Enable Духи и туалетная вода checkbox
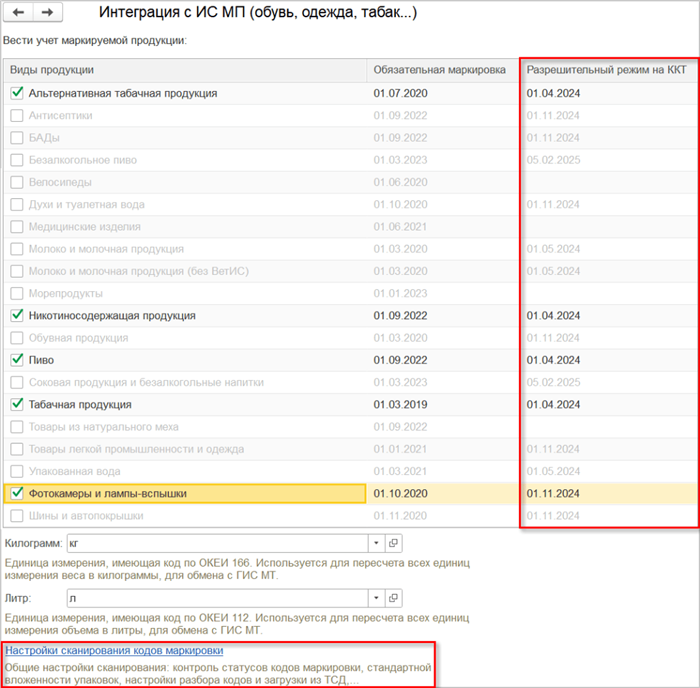Image resolution: width=700 pixels, height=688 pixels. 17,204
